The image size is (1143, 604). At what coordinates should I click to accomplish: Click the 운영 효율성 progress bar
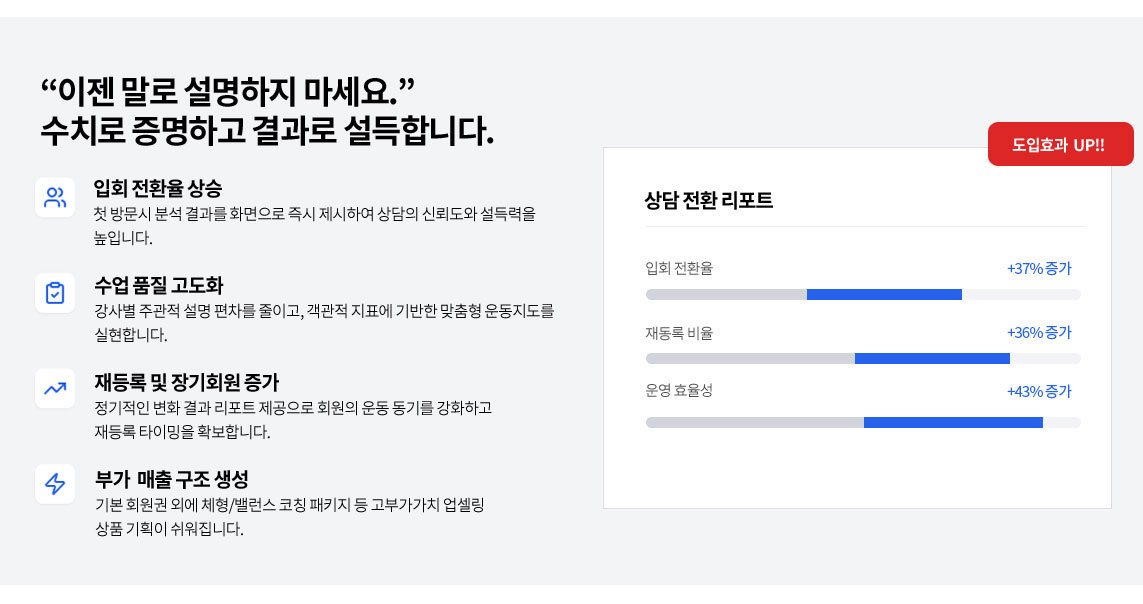point(862,422)
